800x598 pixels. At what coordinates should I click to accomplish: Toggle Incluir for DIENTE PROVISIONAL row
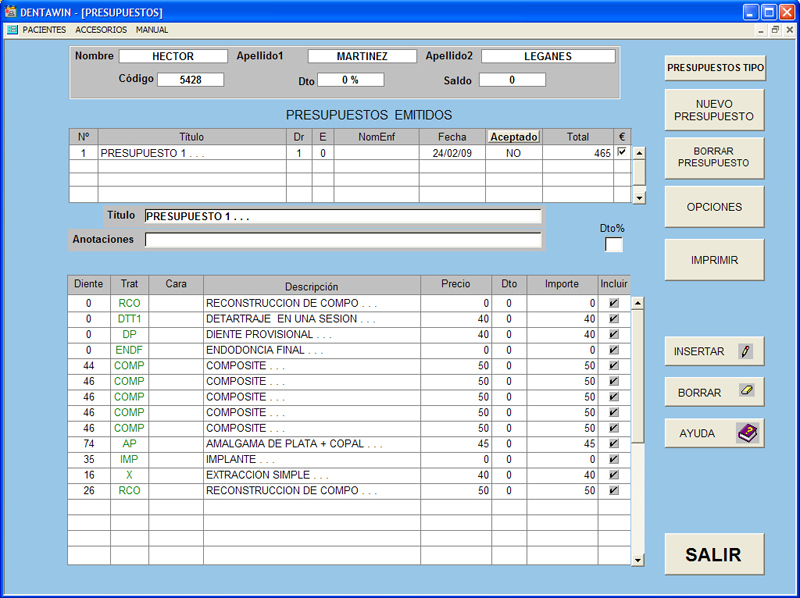coord(614,334)
